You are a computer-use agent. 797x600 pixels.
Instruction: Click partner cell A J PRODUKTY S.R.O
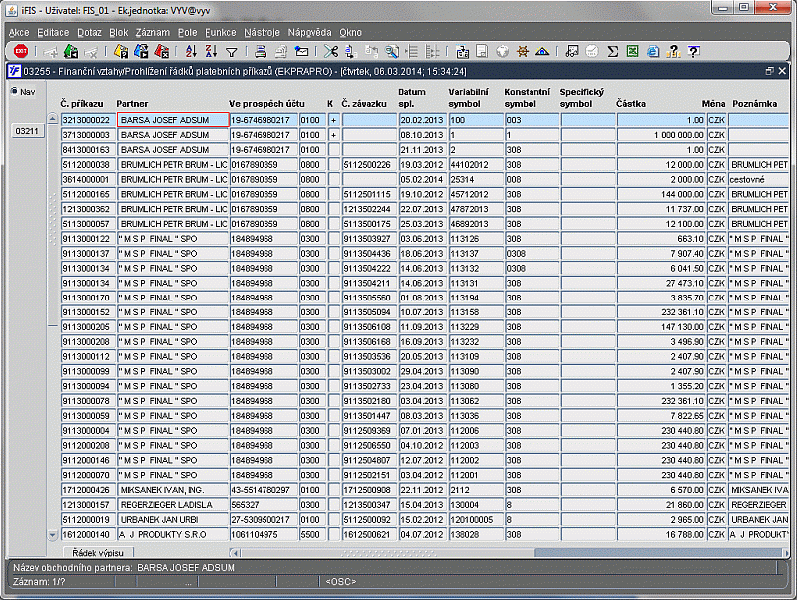click(x=173, y=534)
